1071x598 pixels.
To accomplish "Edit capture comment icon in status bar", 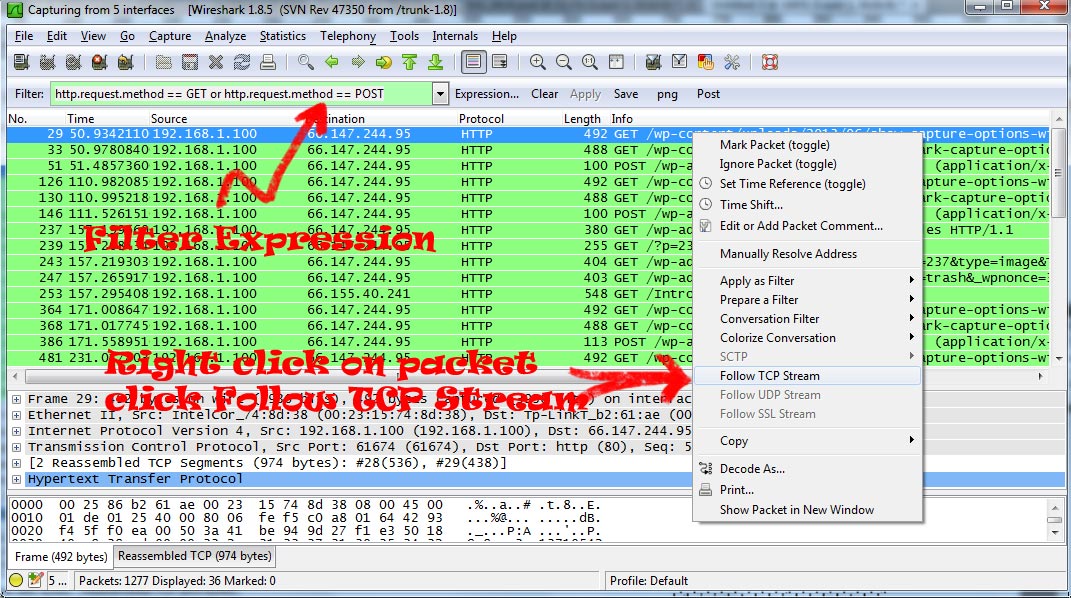I will pyautogui.click(x=36, y=581).
